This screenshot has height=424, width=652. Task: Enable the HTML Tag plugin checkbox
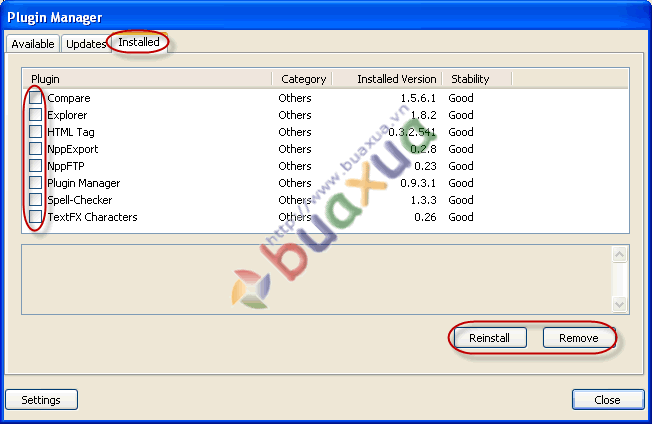[x=35, y=132]
